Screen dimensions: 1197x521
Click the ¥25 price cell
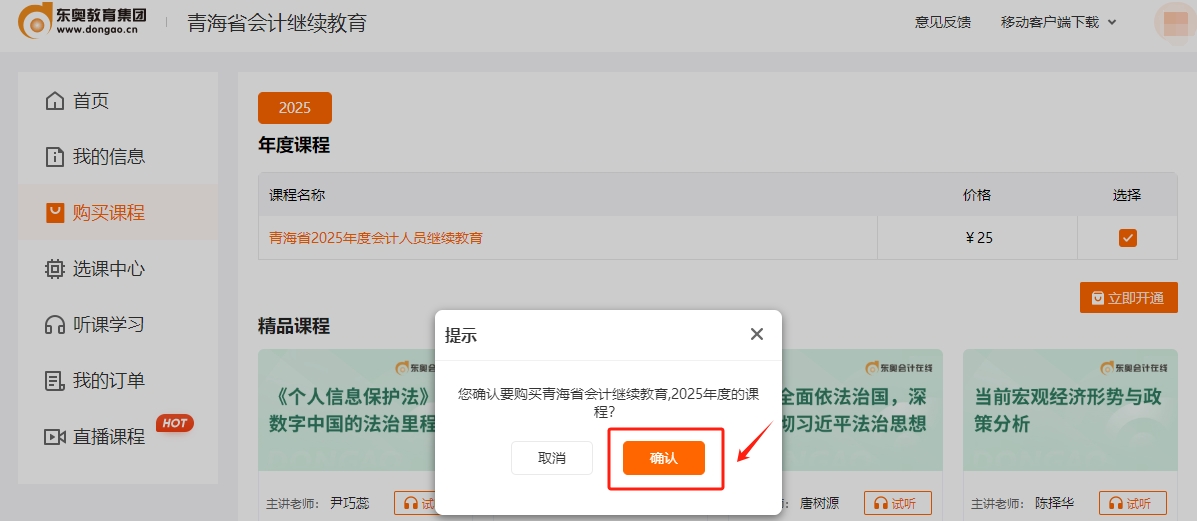[978, 238]
